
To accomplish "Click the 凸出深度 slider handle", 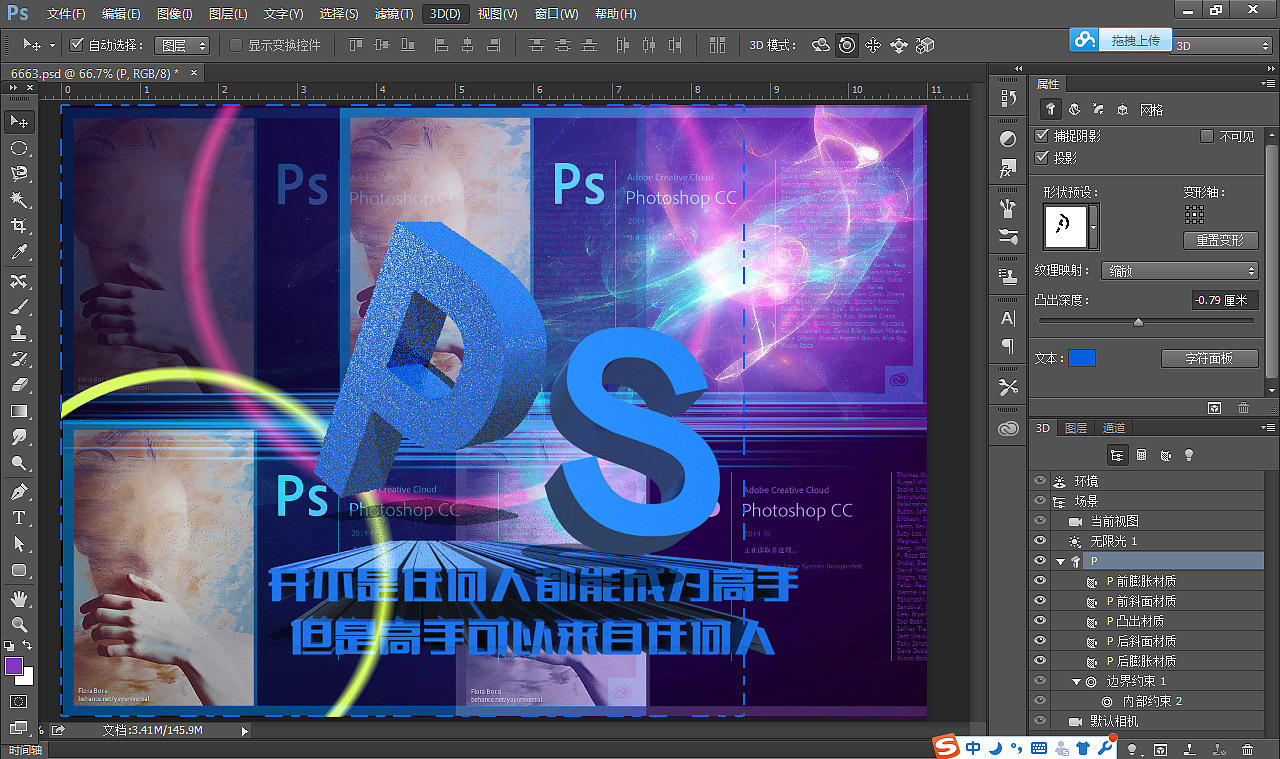I will point(1138,321).
